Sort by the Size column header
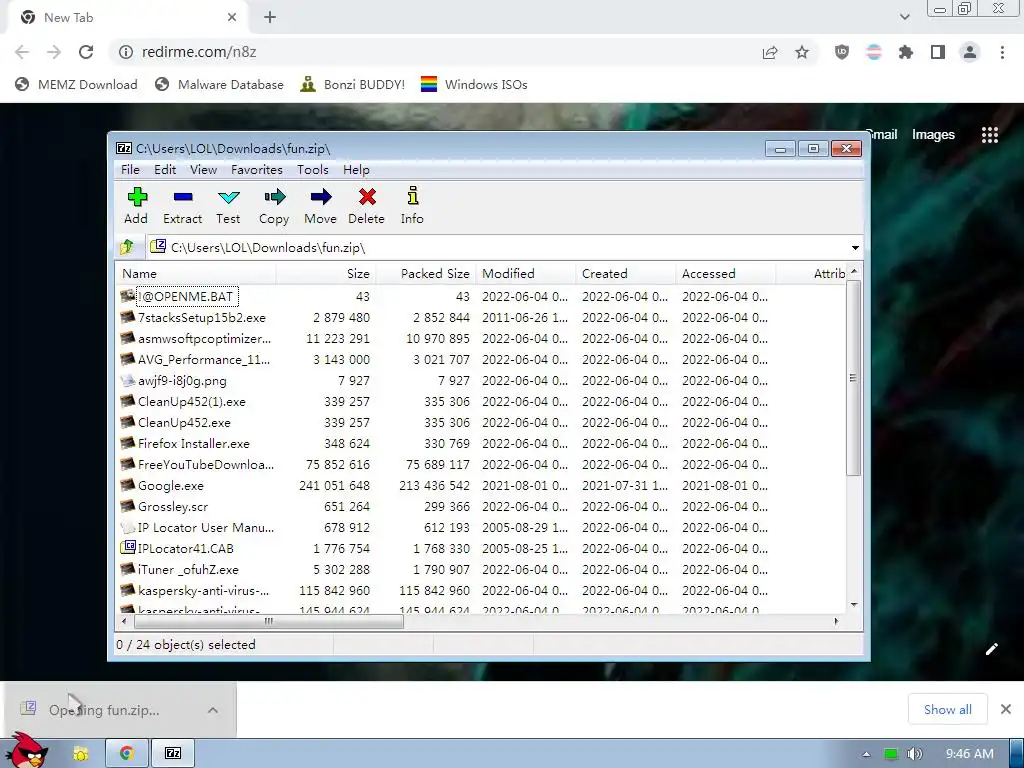Viewport: 1024px width, 768px height. [326, 274]
